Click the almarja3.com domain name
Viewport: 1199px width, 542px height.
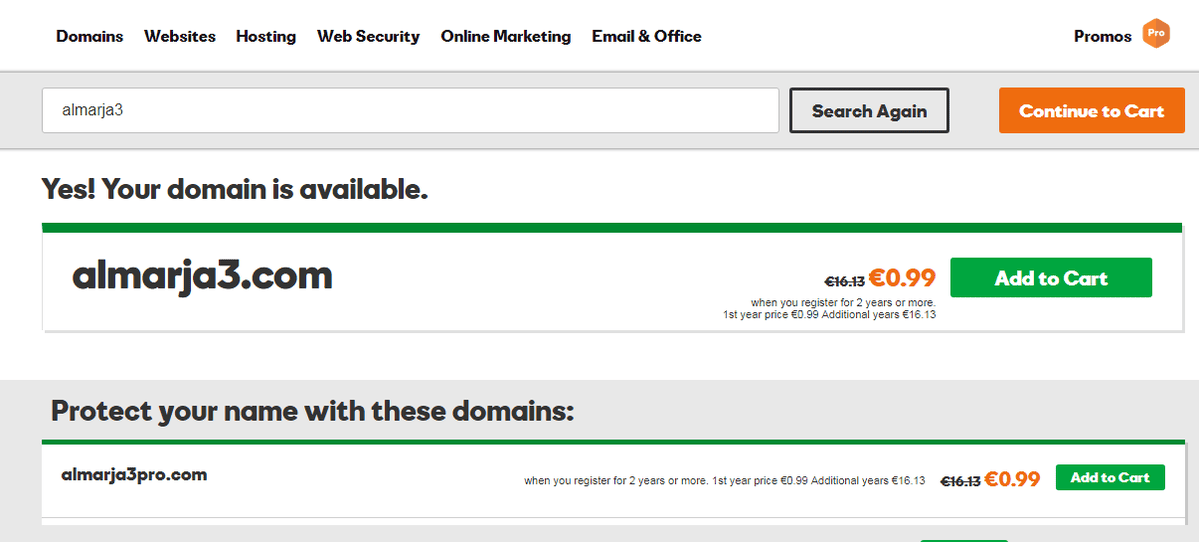point(203,275)
